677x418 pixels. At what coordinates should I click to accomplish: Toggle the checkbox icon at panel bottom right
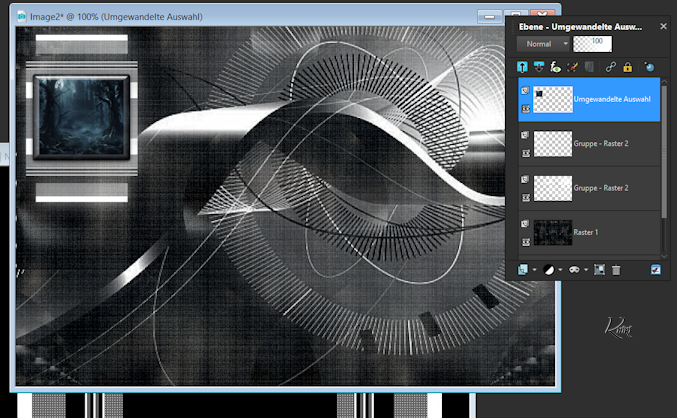[x=656, y=269]
